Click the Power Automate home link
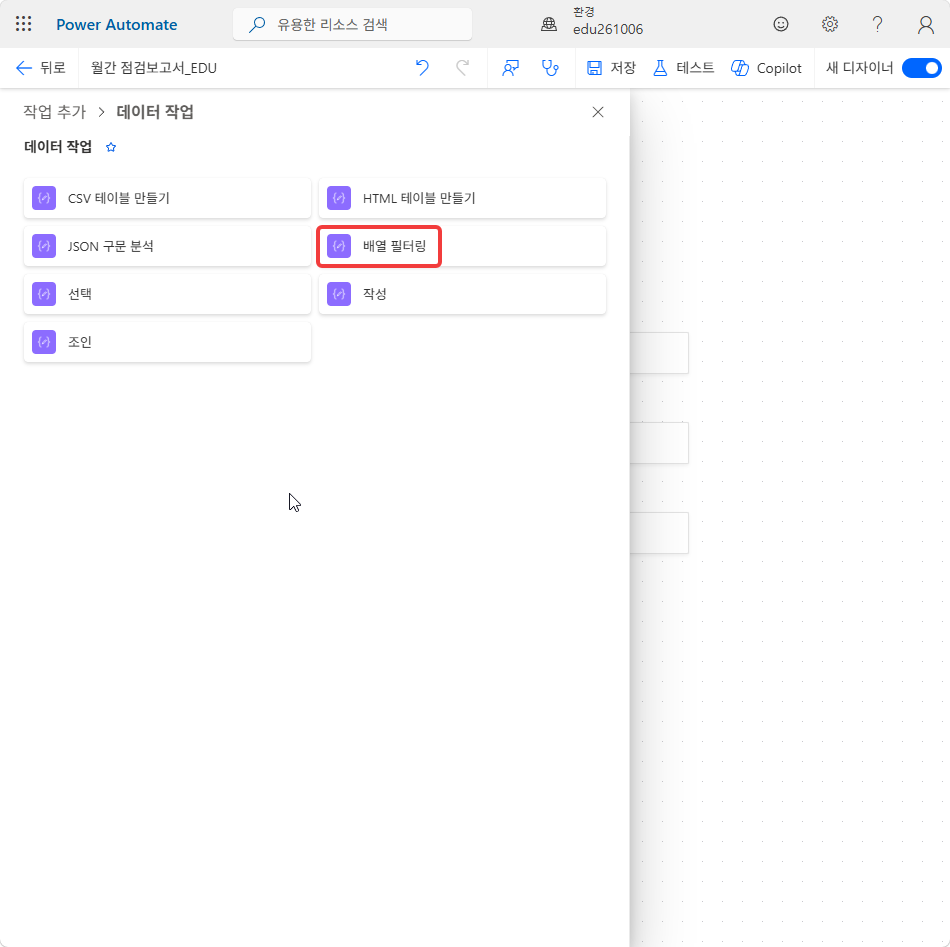Image resolution: width=950 pixels, height=947 pixels. point(117,25)
